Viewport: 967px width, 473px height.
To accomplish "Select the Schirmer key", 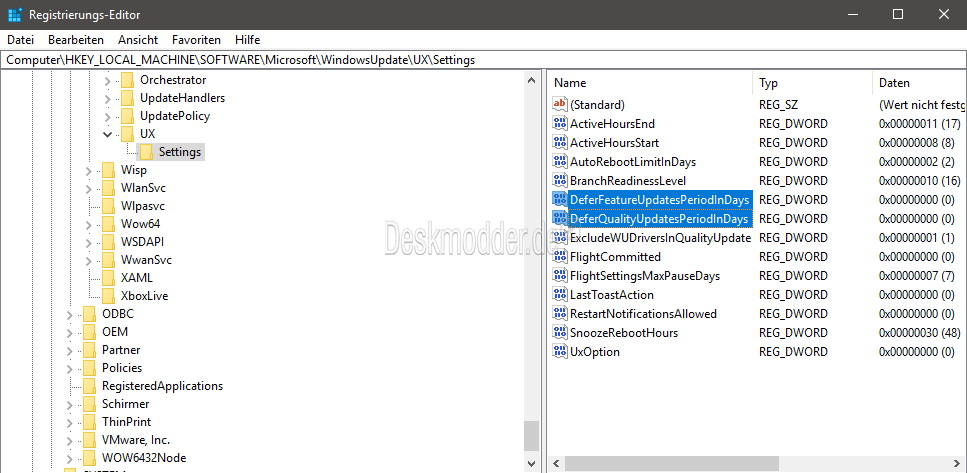I will pos(125,404).
